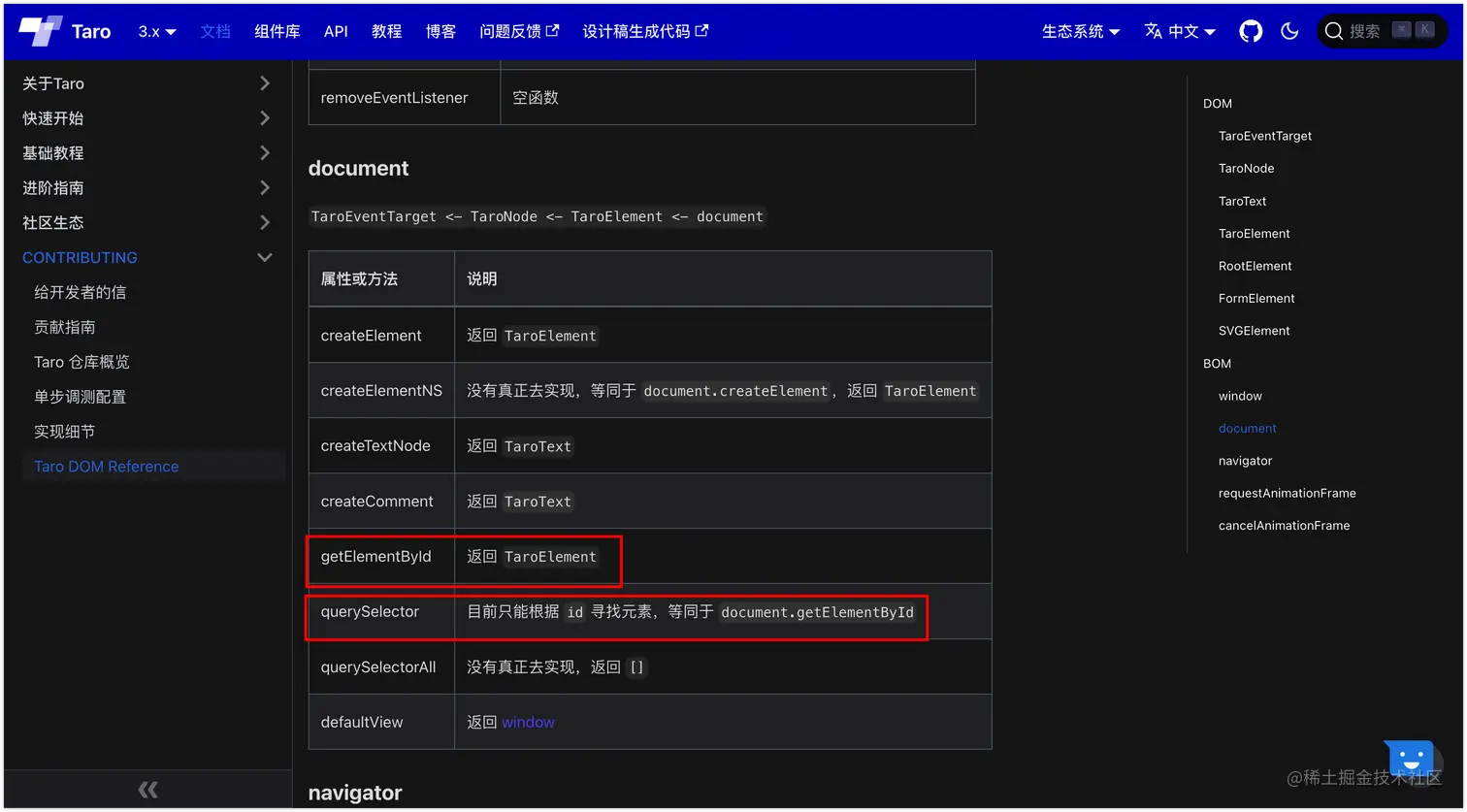Click the 属性或方法 column header
This screenshot has width=1467, height=812.
tap(381, 279)
